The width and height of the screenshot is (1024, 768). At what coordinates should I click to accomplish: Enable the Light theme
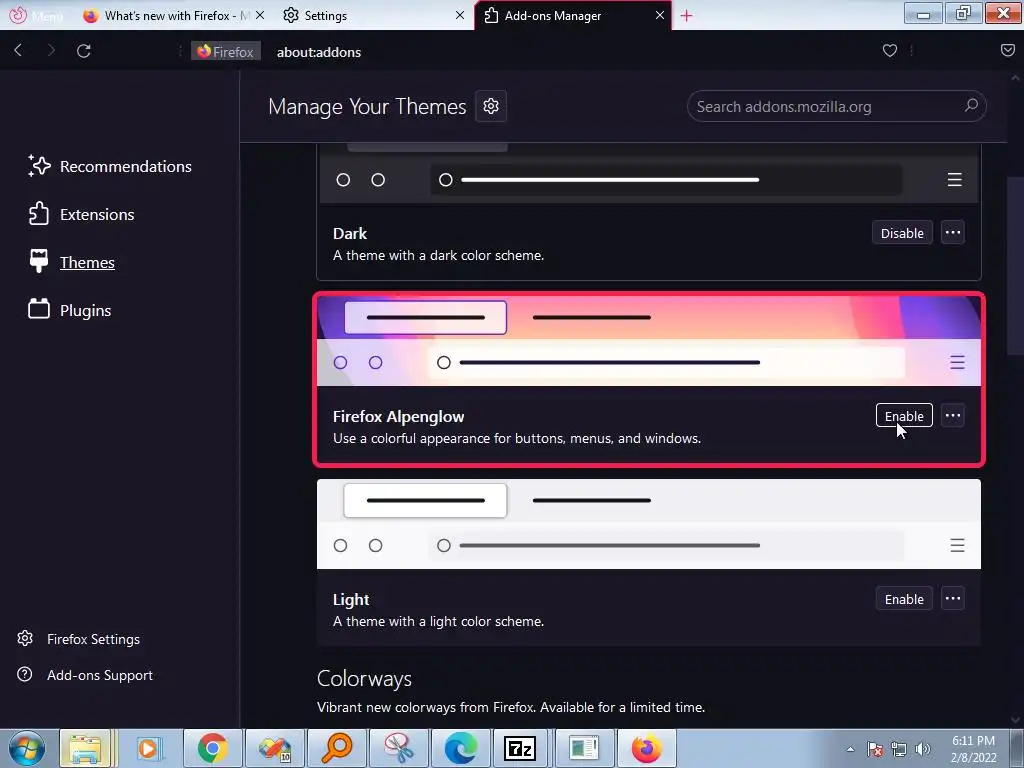tap(904, 599)
